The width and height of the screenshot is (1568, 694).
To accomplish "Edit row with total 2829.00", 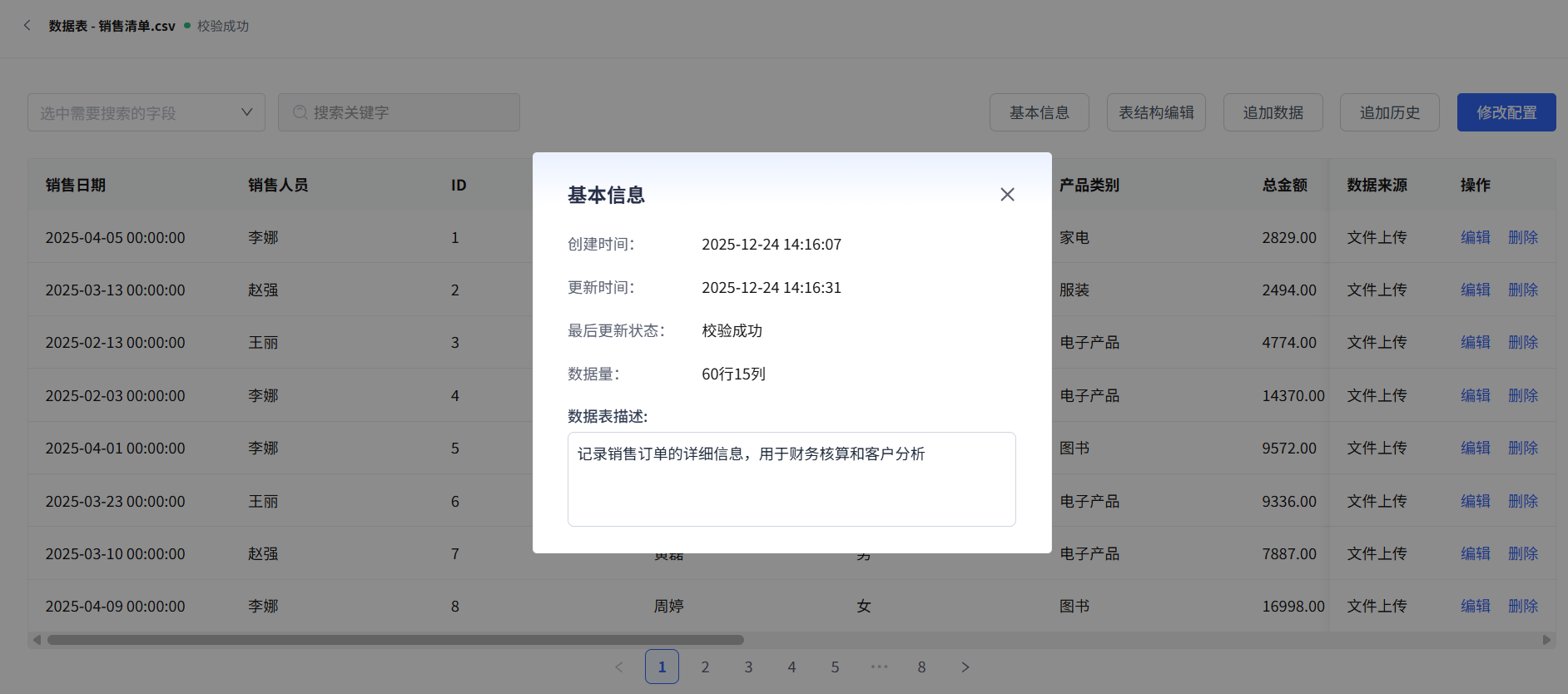I will pyautogui.click(x=1476, y=237).
